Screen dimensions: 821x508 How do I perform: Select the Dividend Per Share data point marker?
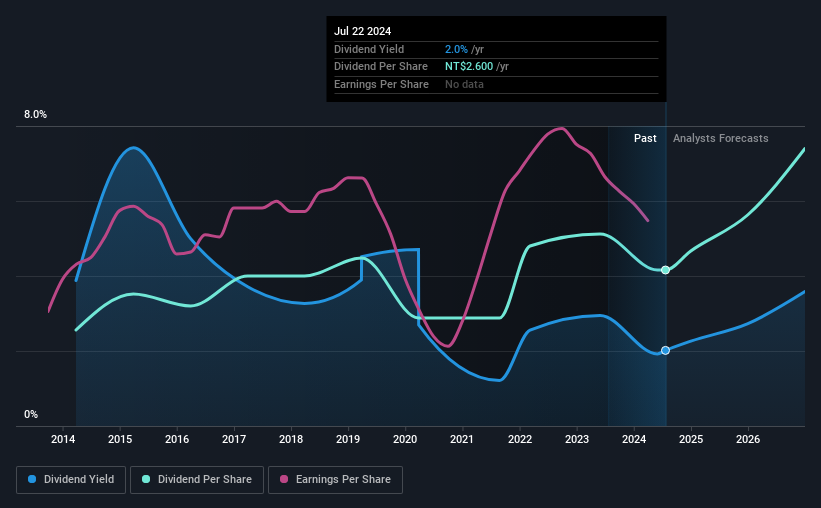pos(665,270)
